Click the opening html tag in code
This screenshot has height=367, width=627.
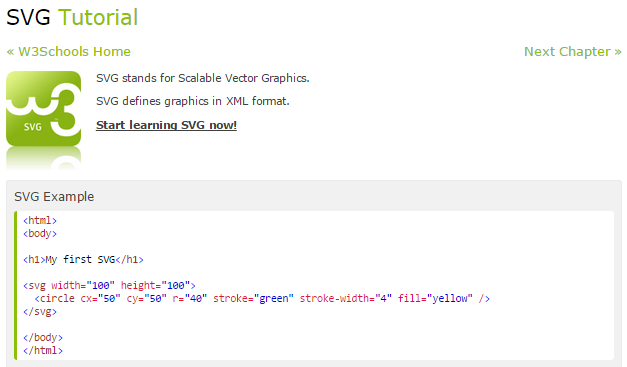tap(40, 220)
